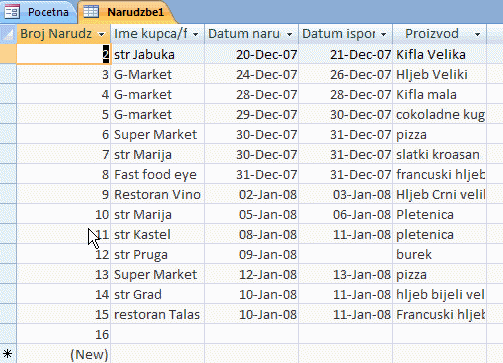This screenshot has width=503, height=363.
Task: Click the asterisk new-record row selector
Action: [8, 354]
